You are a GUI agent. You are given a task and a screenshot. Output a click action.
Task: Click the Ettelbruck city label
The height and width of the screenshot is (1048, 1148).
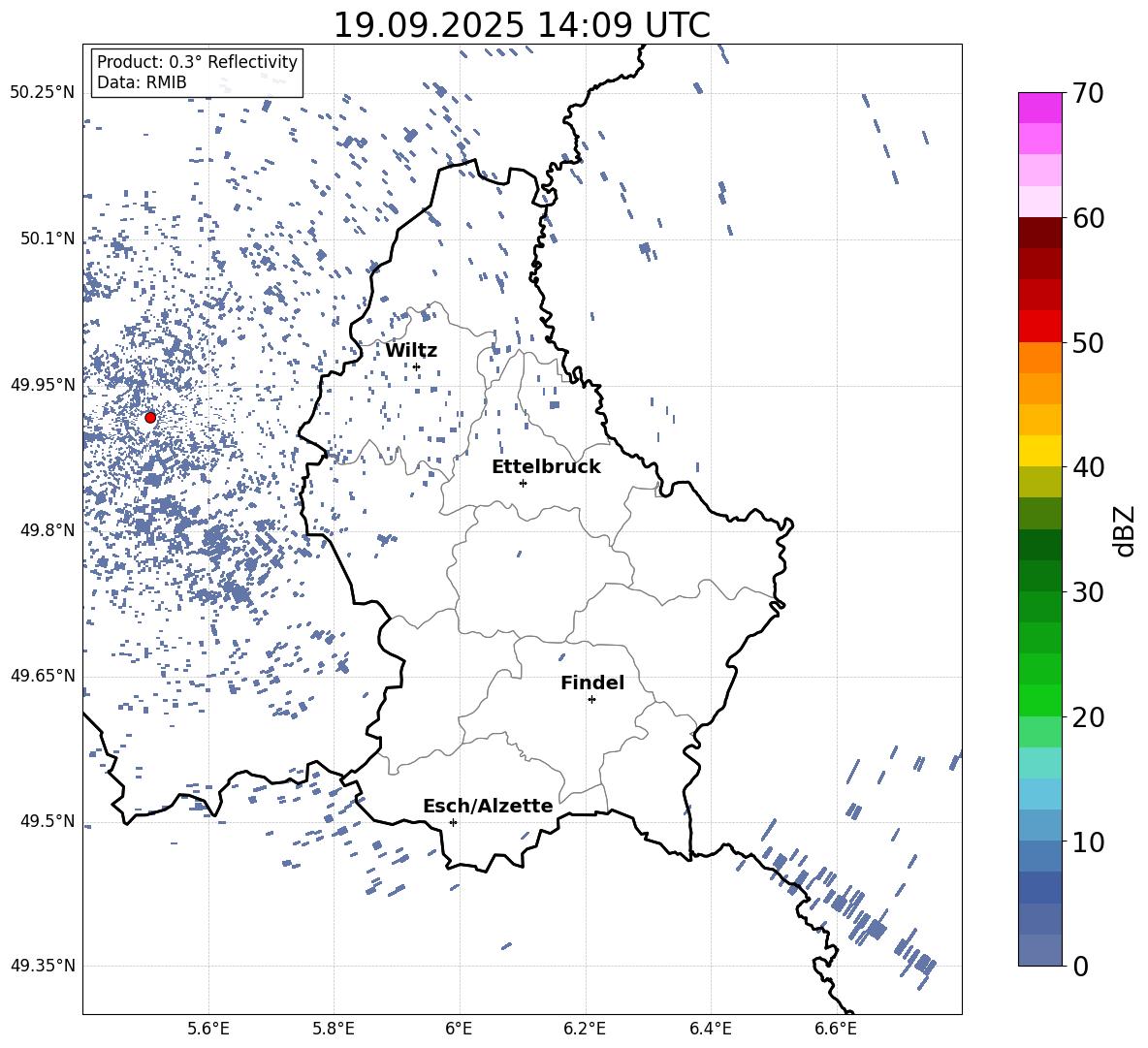(x=546, y=467)
